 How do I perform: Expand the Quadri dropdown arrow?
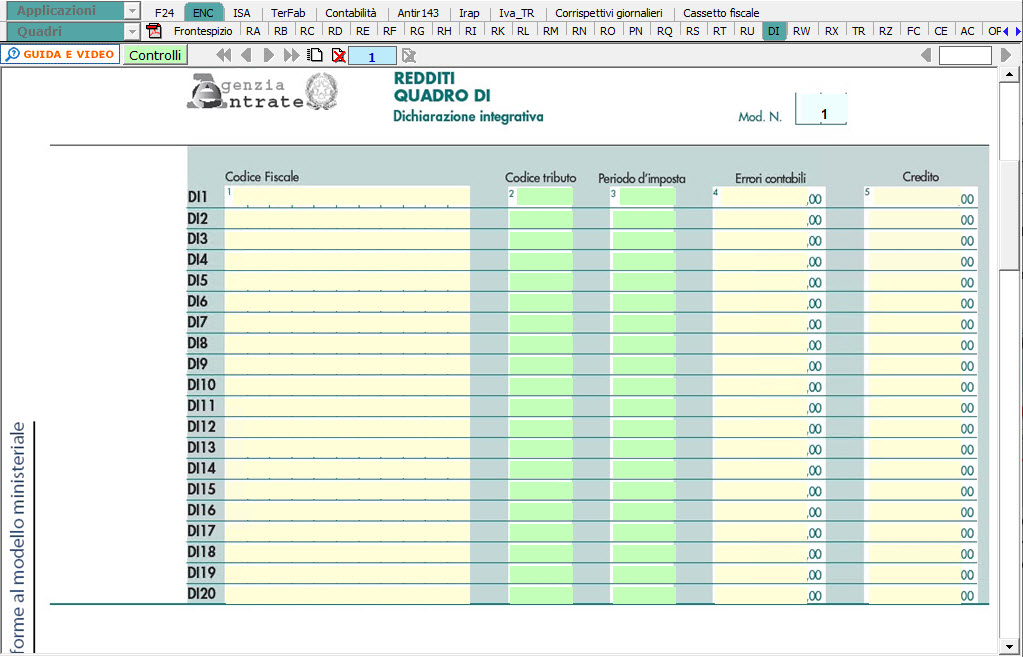(x=132, y=31)
